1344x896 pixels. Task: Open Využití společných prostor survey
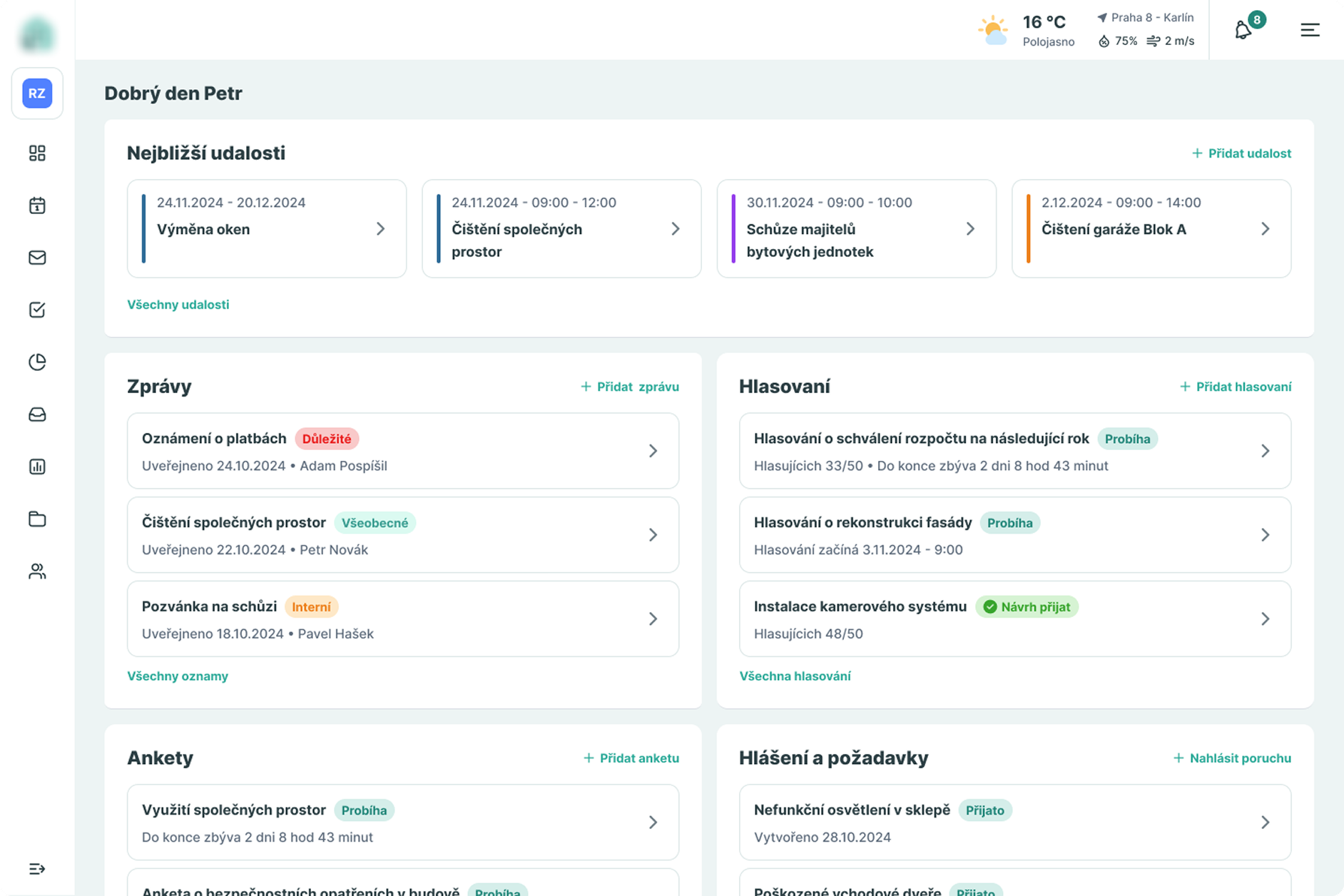pyautogui.click(x=403, y=823)
